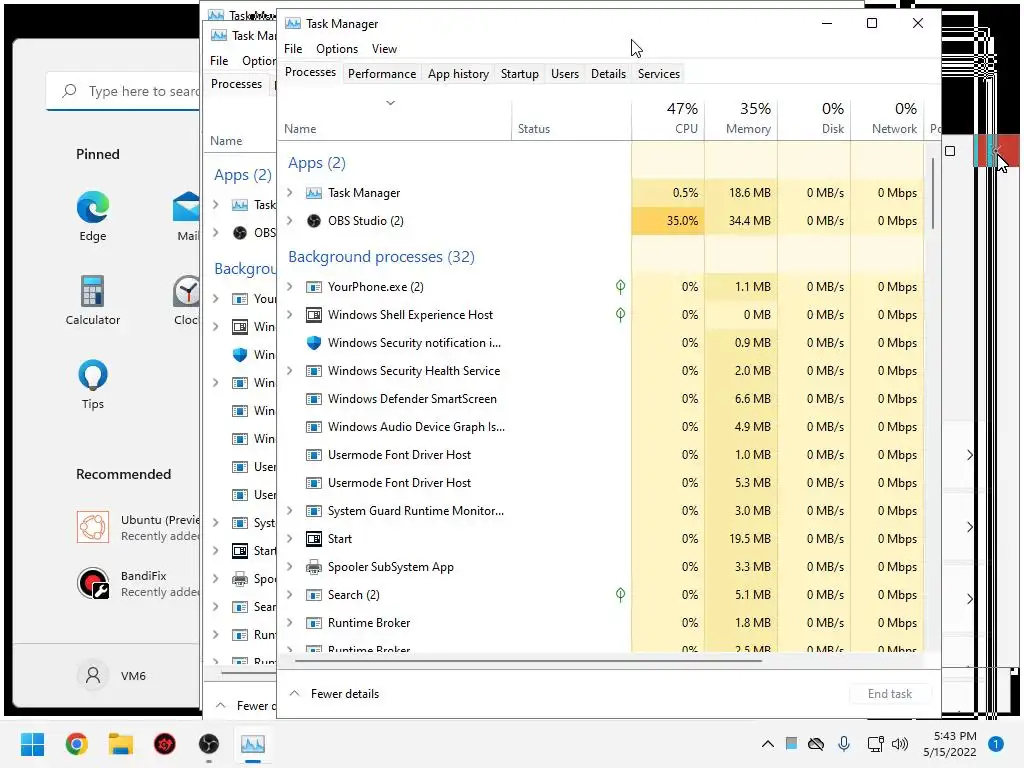
Task: Click the End task button
Action: click(889, 694)
